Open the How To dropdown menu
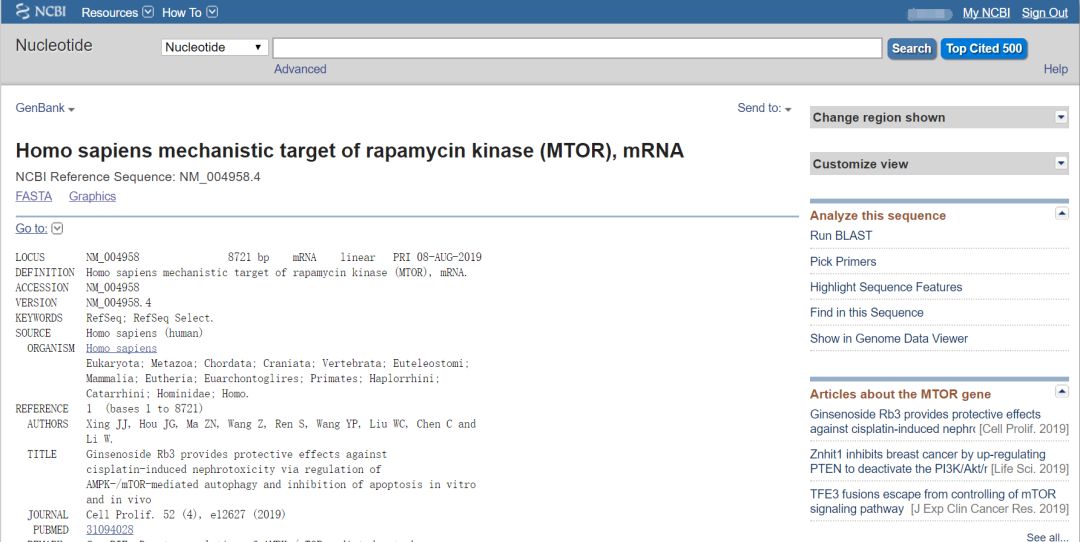Viewport: 1080px width, 542px height. click(x=189, y=12)
